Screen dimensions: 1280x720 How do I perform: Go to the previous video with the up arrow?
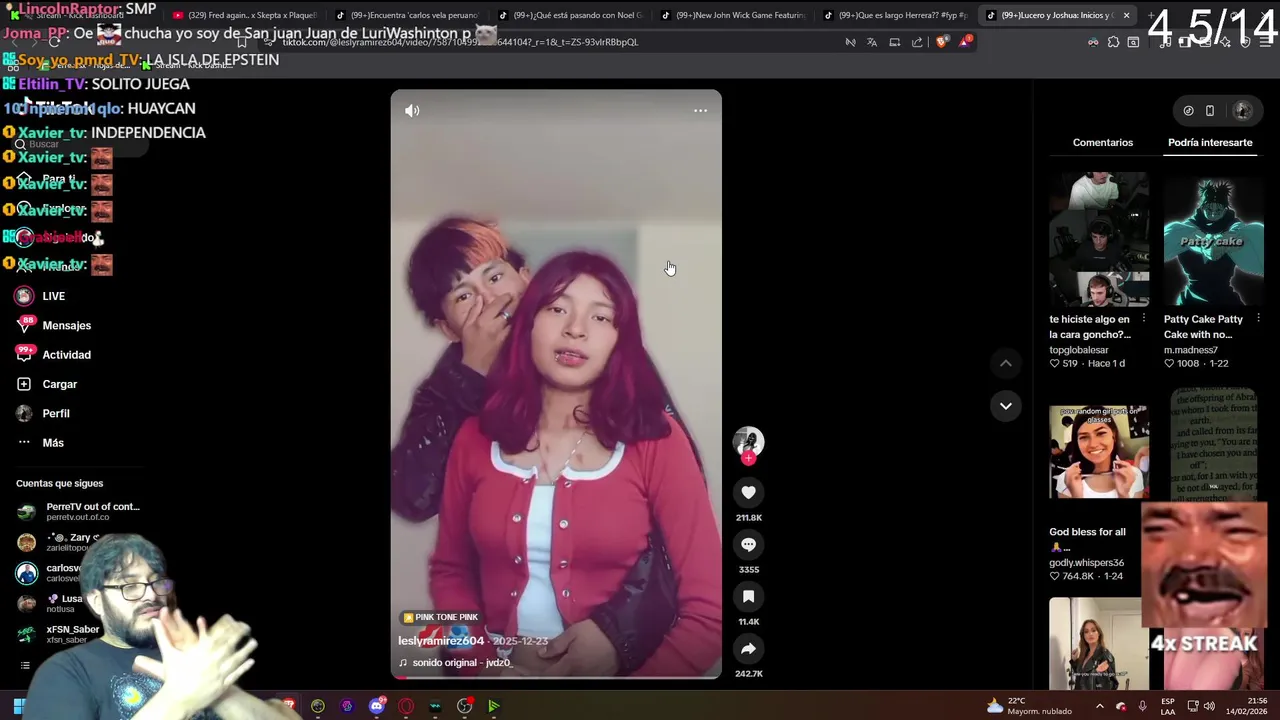[x=1005, y=364]
